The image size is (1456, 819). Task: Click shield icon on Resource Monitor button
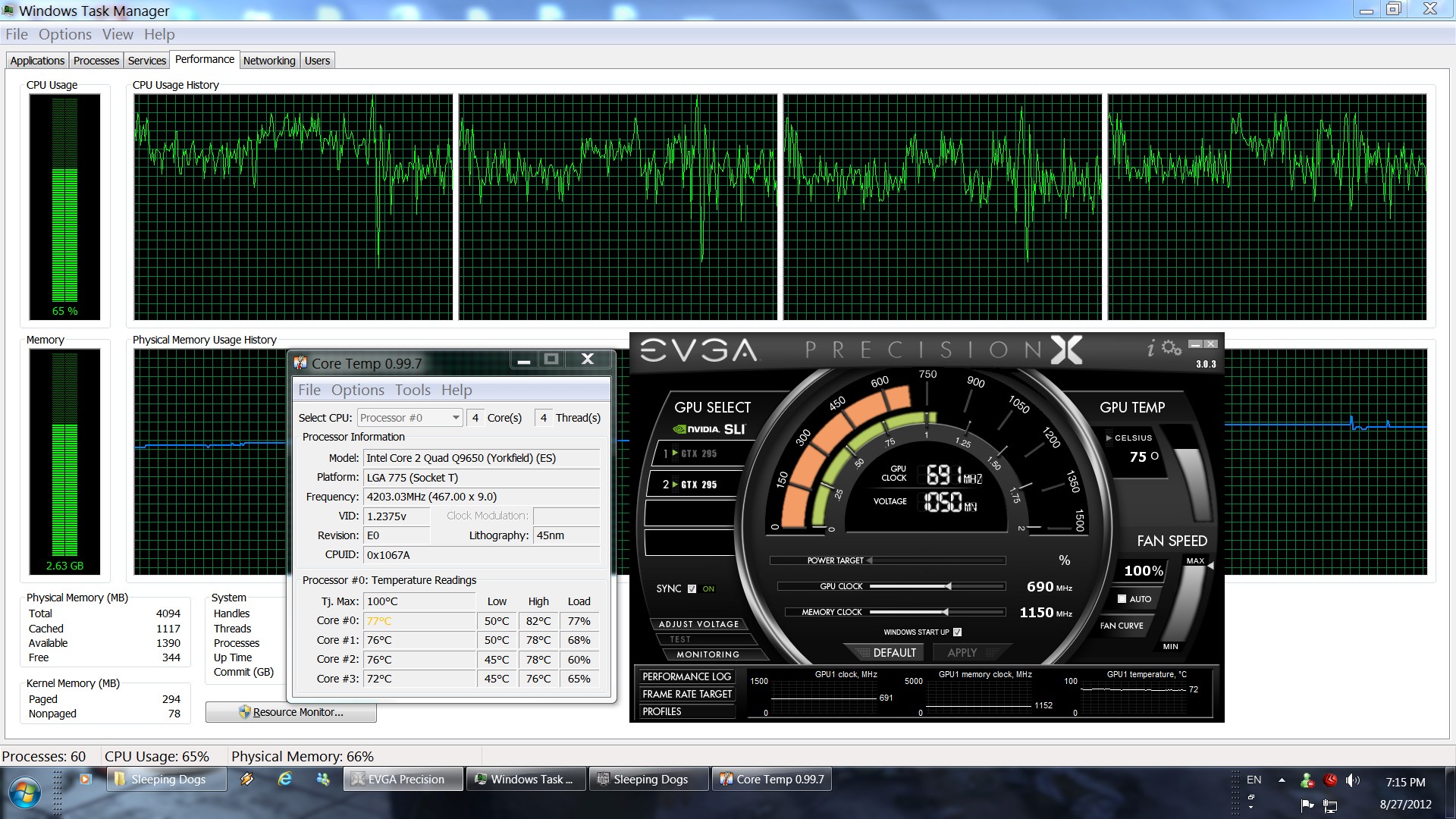coord(244,712)
